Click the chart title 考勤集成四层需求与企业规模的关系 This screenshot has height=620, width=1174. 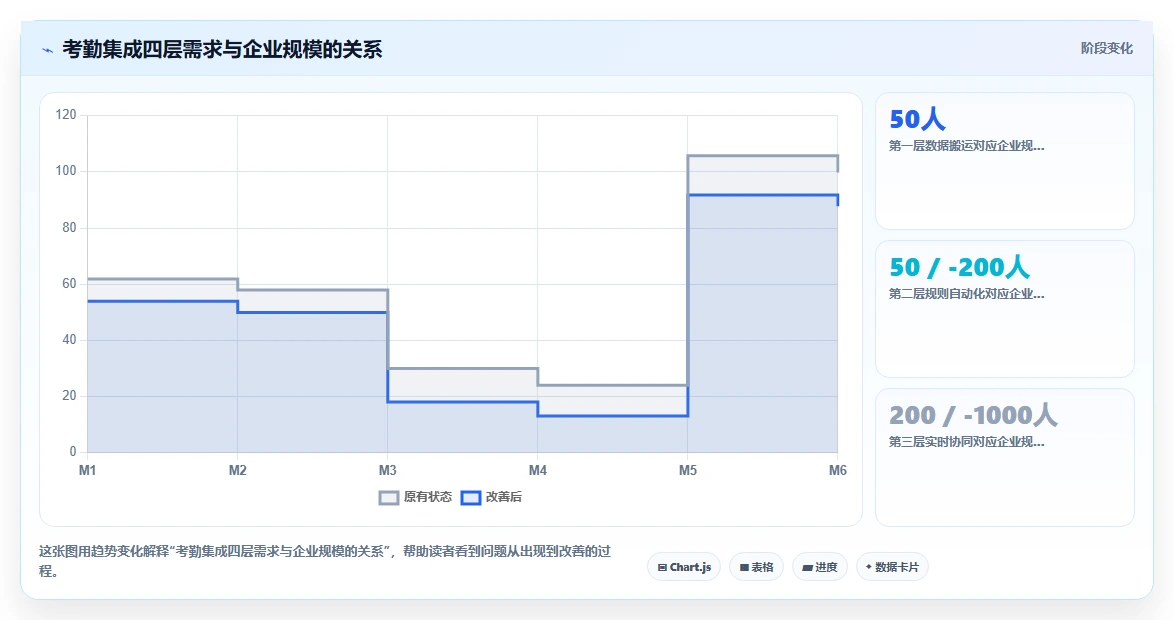[222, 49]
